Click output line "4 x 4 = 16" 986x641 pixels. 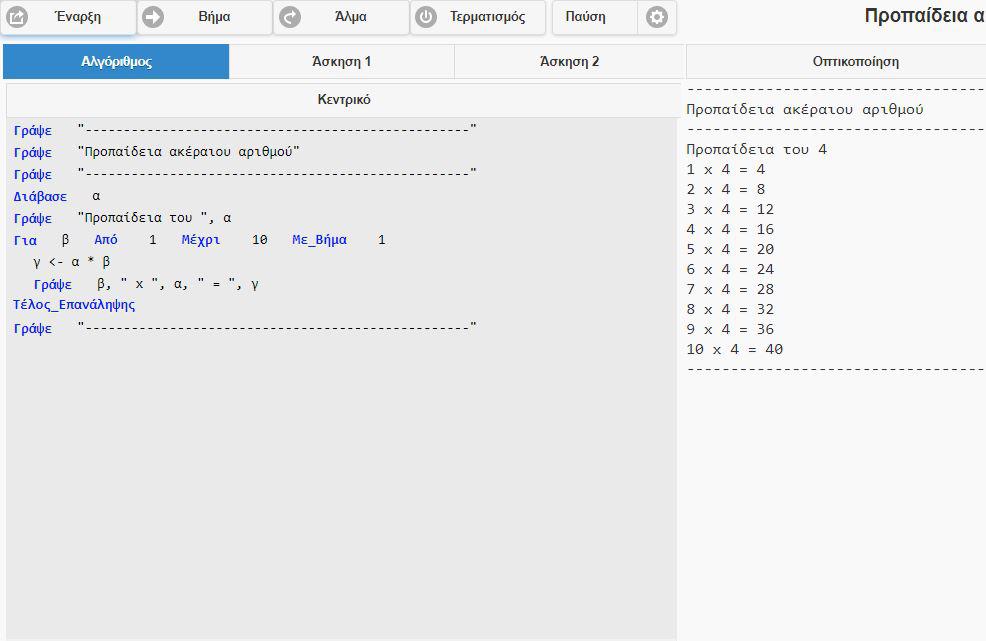730,230
